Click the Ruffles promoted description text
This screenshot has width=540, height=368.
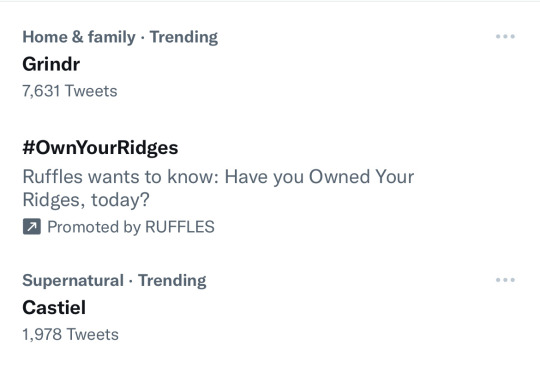218,188
